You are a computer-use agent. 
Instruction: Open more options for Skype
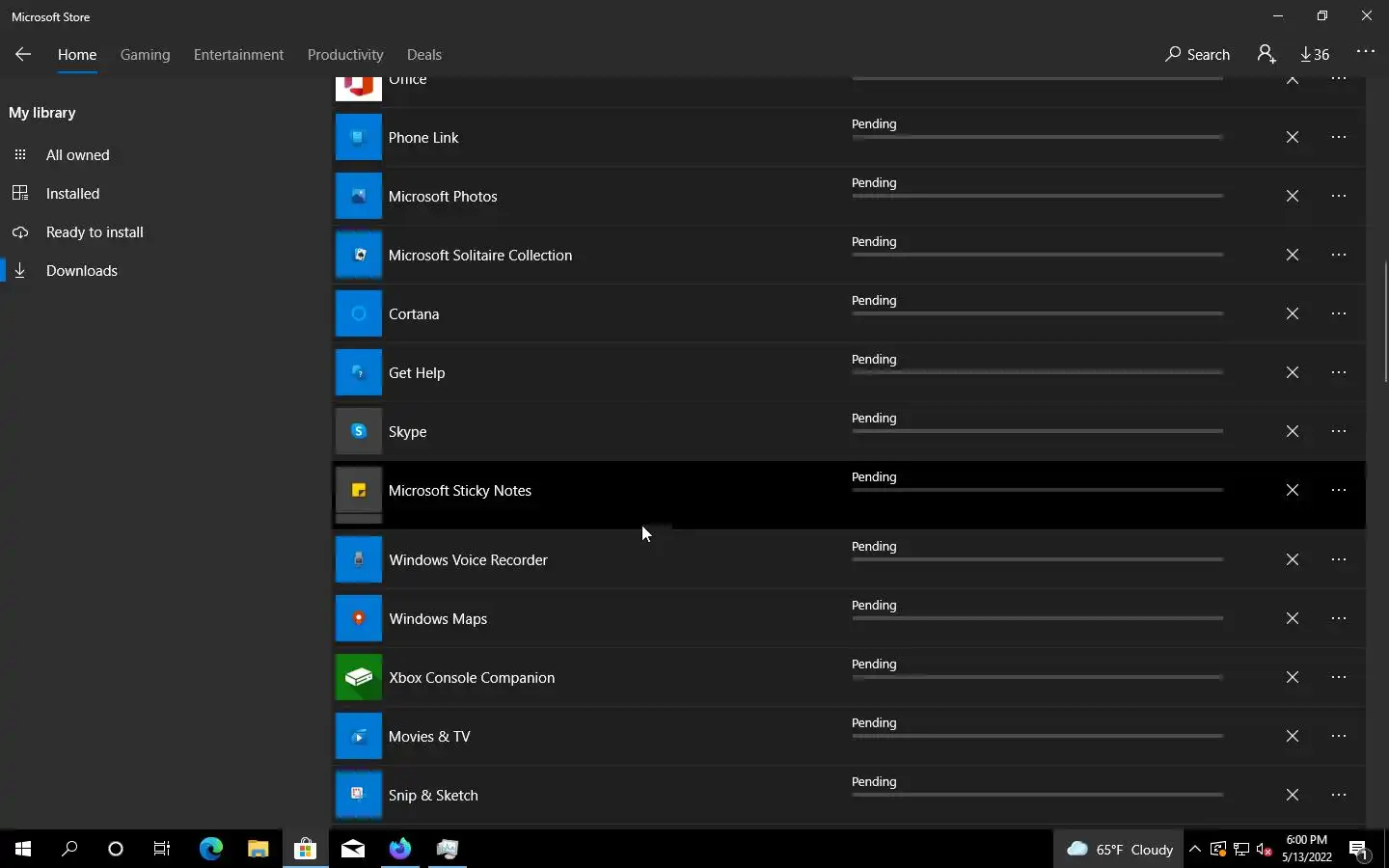click(1339, 431)
